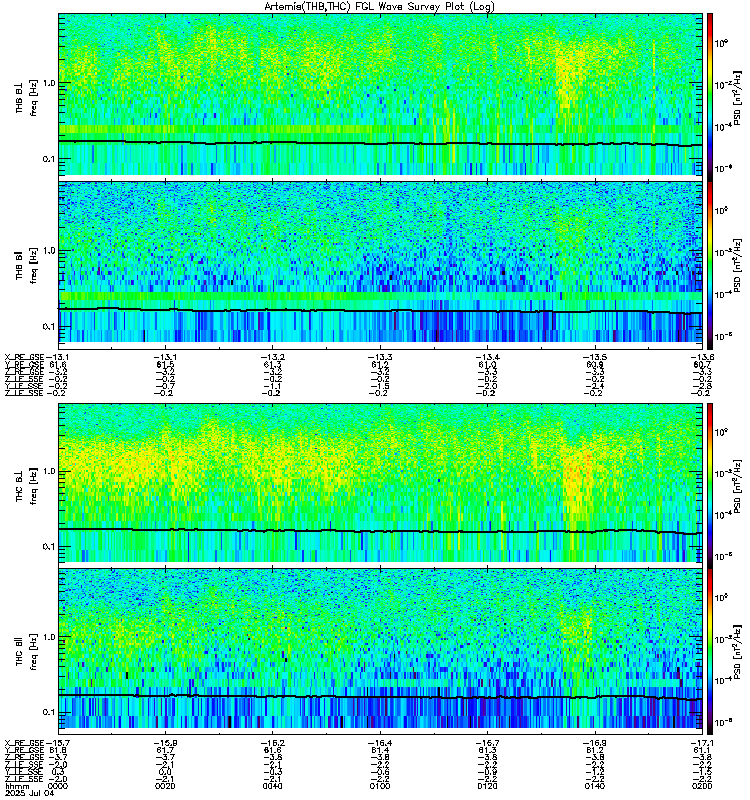The image size is (750, 800).
Task: Click the PSD units label of THB B⊥ panel
Action: tap(737, 94)
